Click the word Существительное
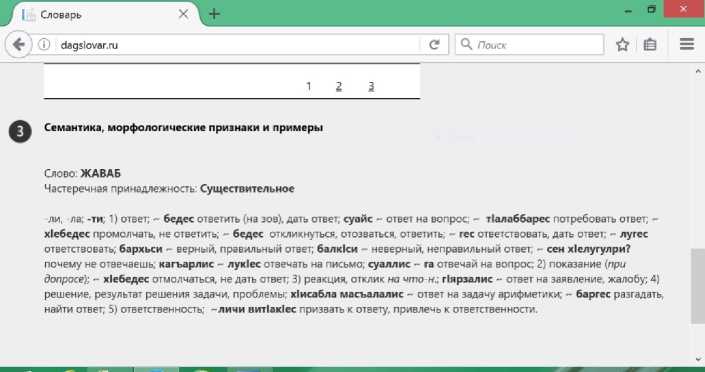Image resolution: width=705 pixels, height=372 pixels. (x=247, y=188)
